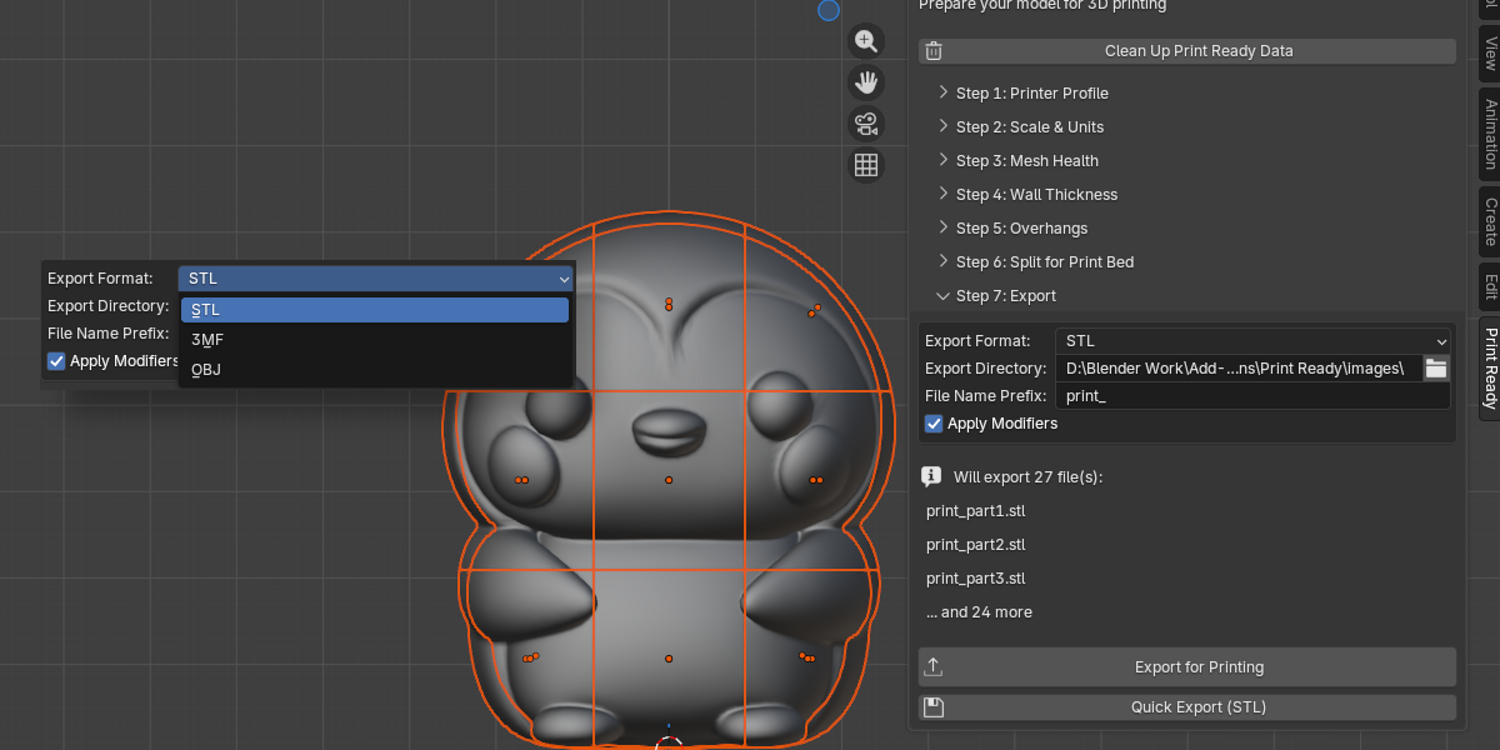Expand Step 5: Overhangs
Viewport: 1500px width, 750px height.
click(1022, 229)
